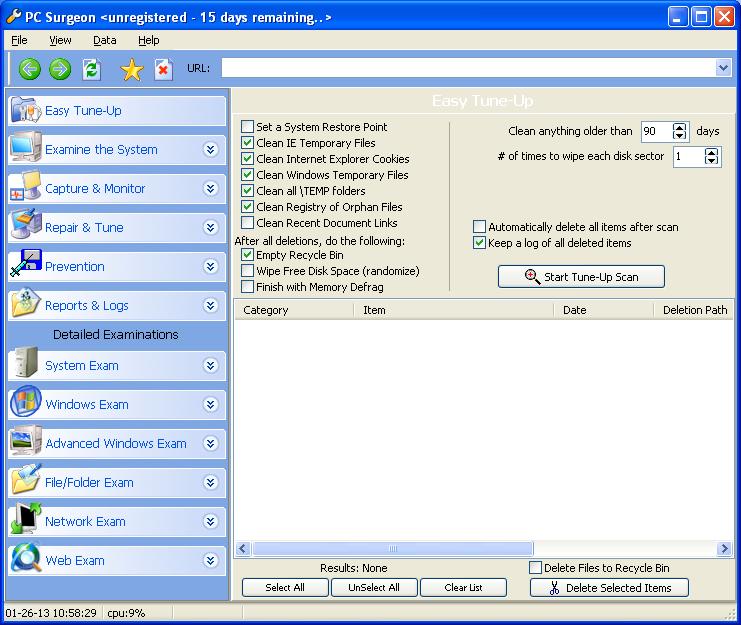Expand the Prevention section chevron
The width and height of the screenshot is (741, 625).
(210, 266)
